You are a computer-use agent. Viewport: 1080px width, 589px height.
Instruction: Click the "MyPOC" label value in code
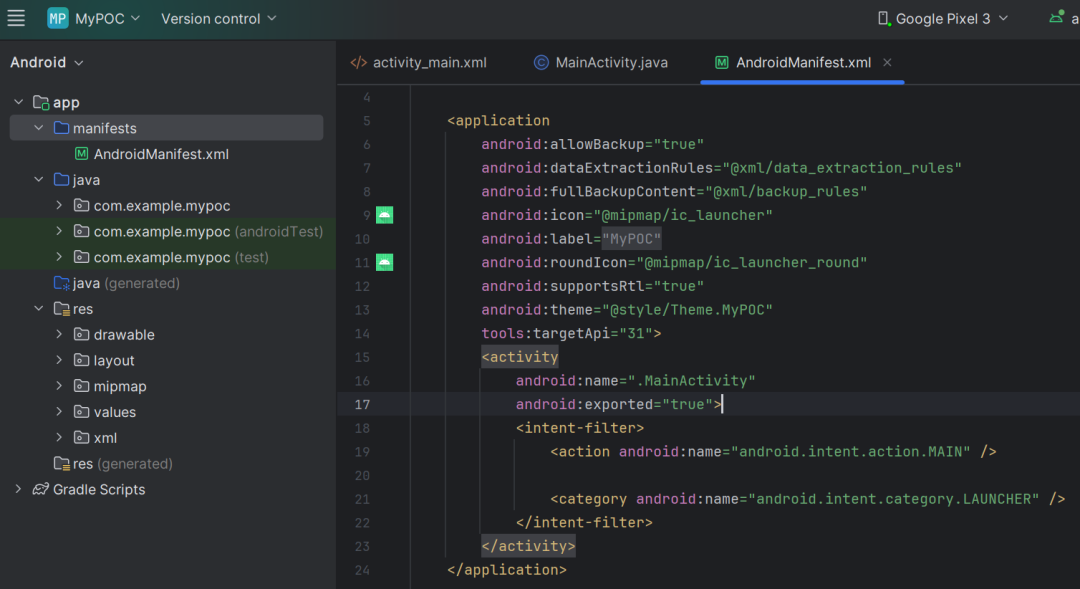click(632, 239)
